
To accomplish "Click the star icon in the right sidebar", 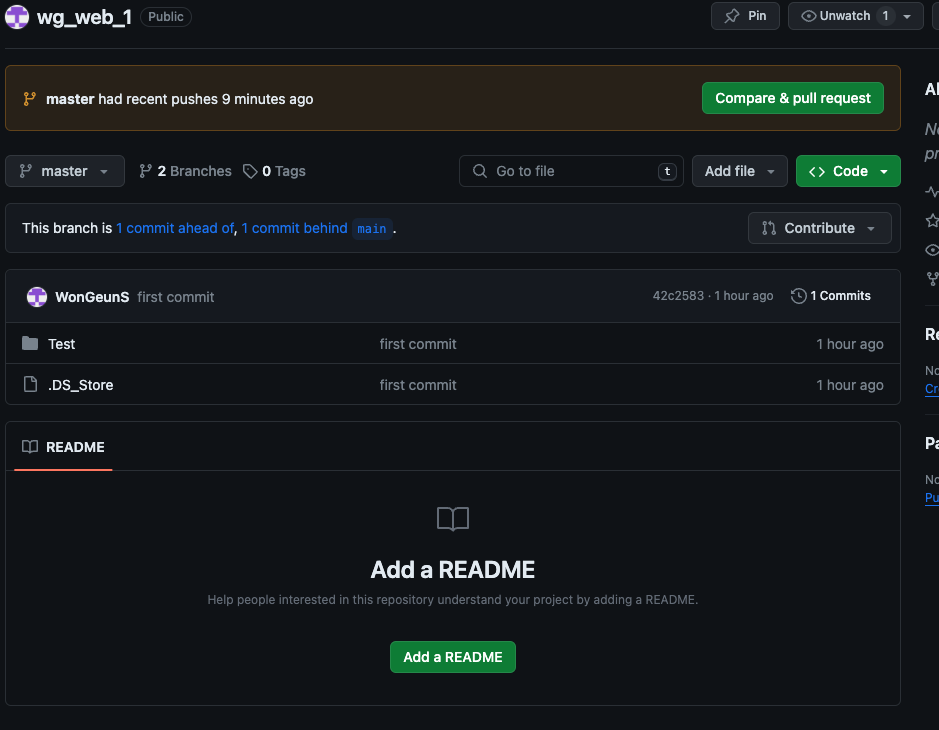I will [932, 220].
